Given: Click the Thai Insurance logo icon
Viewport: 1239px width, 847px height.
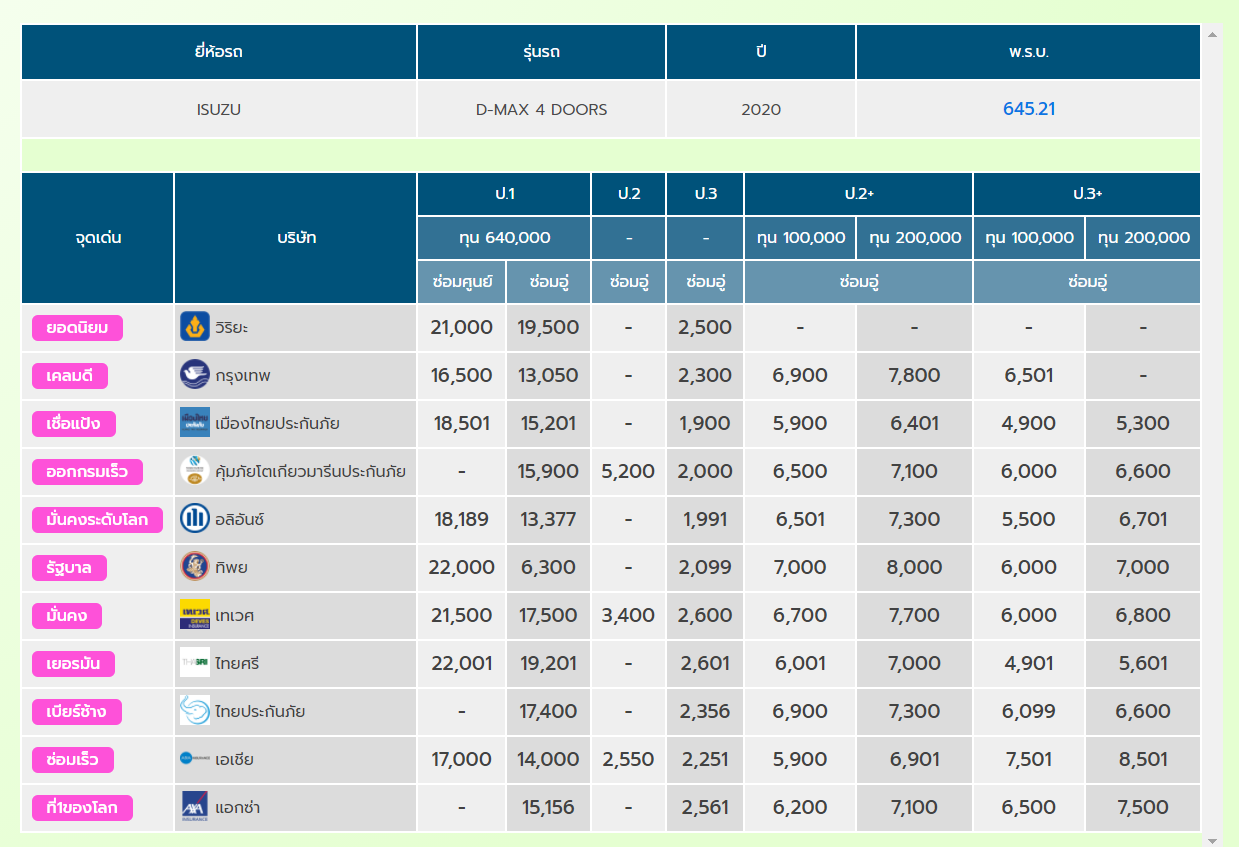Looking at the screenshot, I should [x=195, y=711].
